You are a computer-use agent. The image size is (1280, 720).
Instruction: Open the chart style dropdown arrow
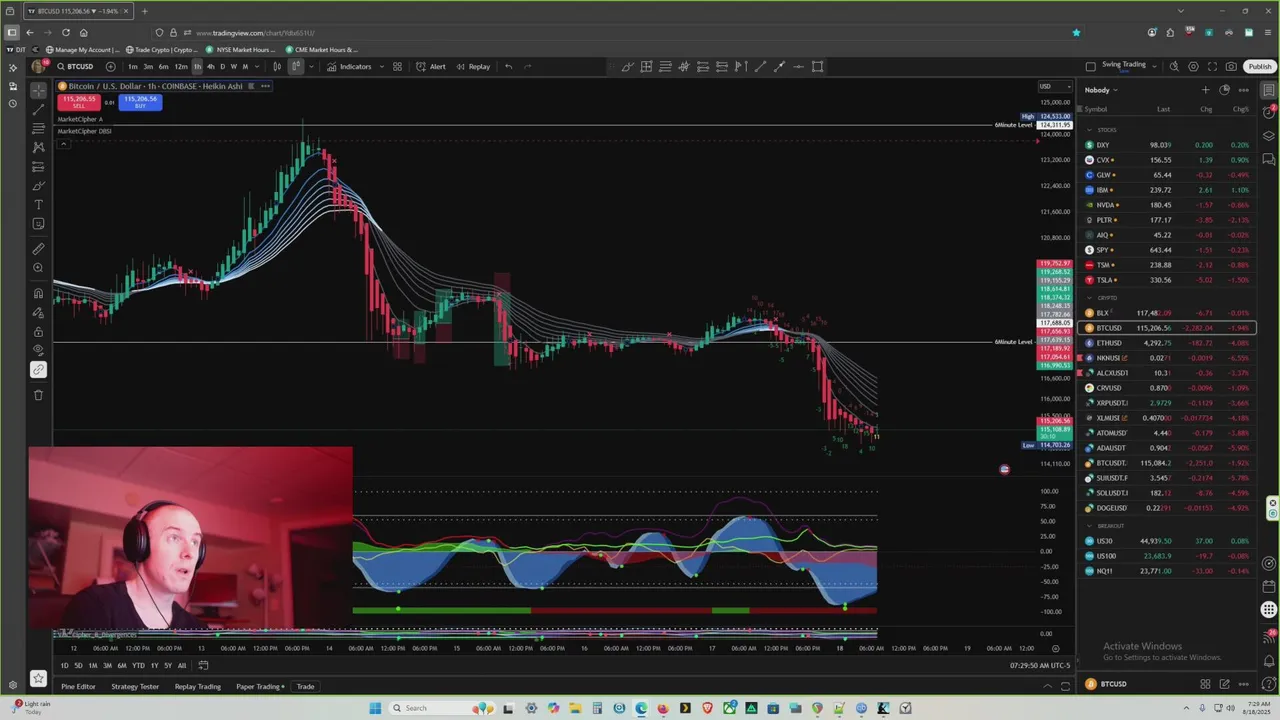tap(310, 67)
